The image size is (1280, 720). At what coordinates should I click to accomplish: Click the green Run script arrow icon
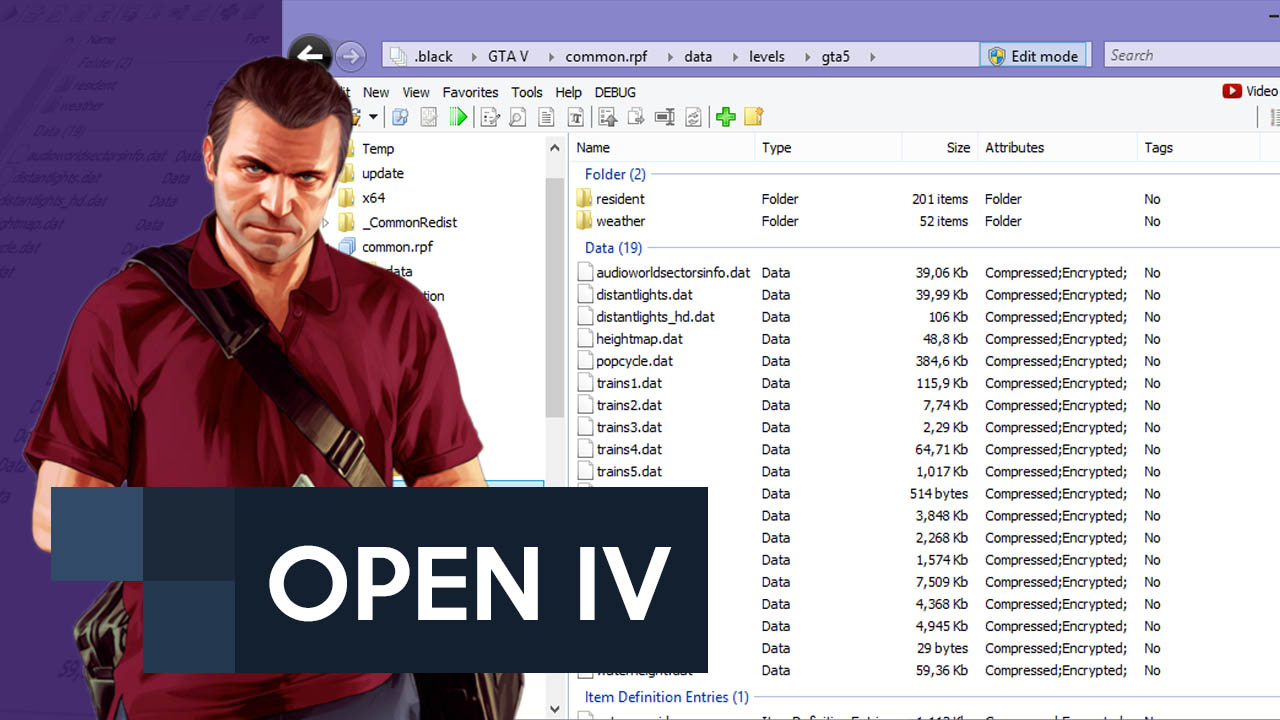click(x=458, y=117)
